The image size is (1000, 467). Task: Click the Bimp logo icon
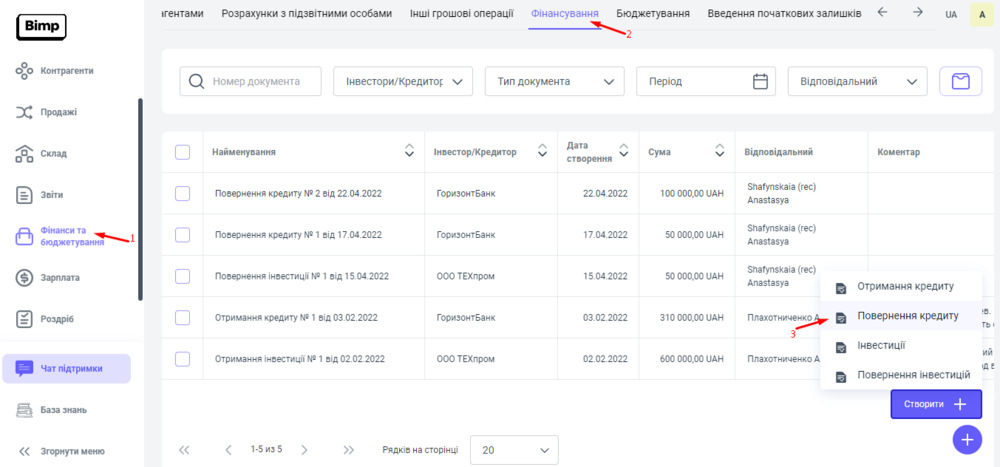41,26
